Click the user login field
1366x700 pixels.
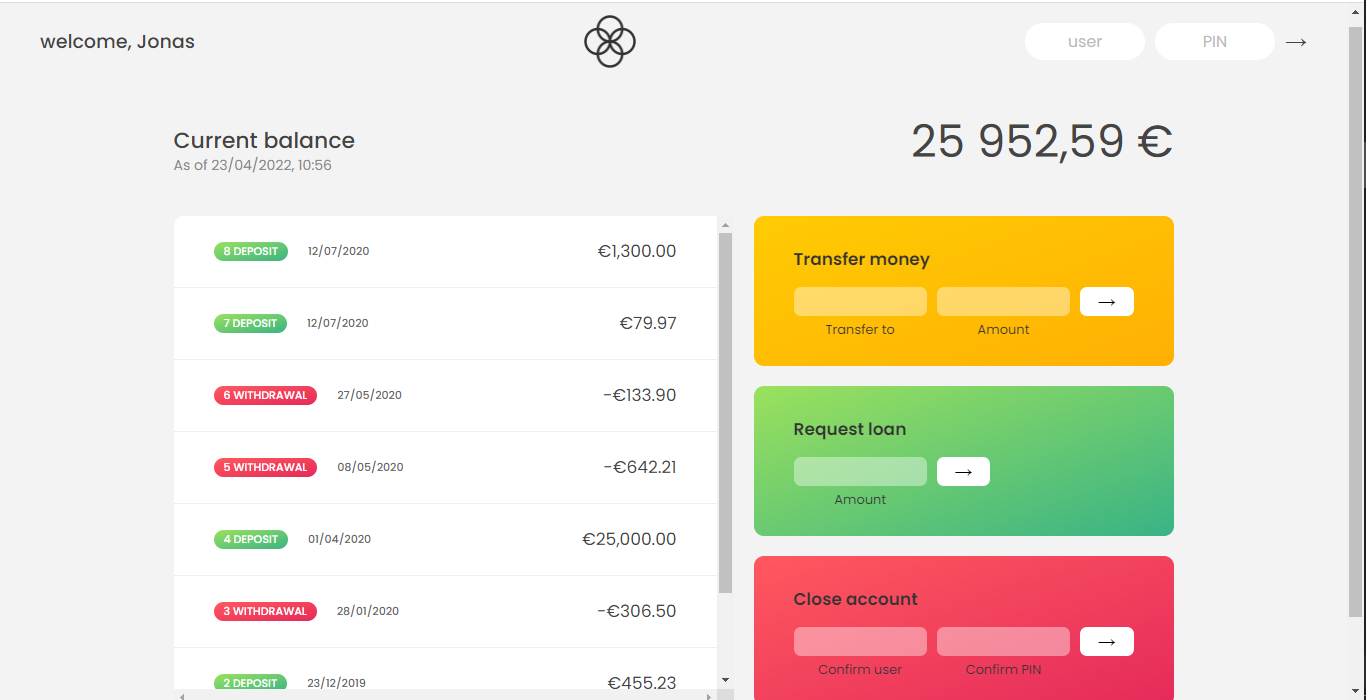[x=1084, y=41]
